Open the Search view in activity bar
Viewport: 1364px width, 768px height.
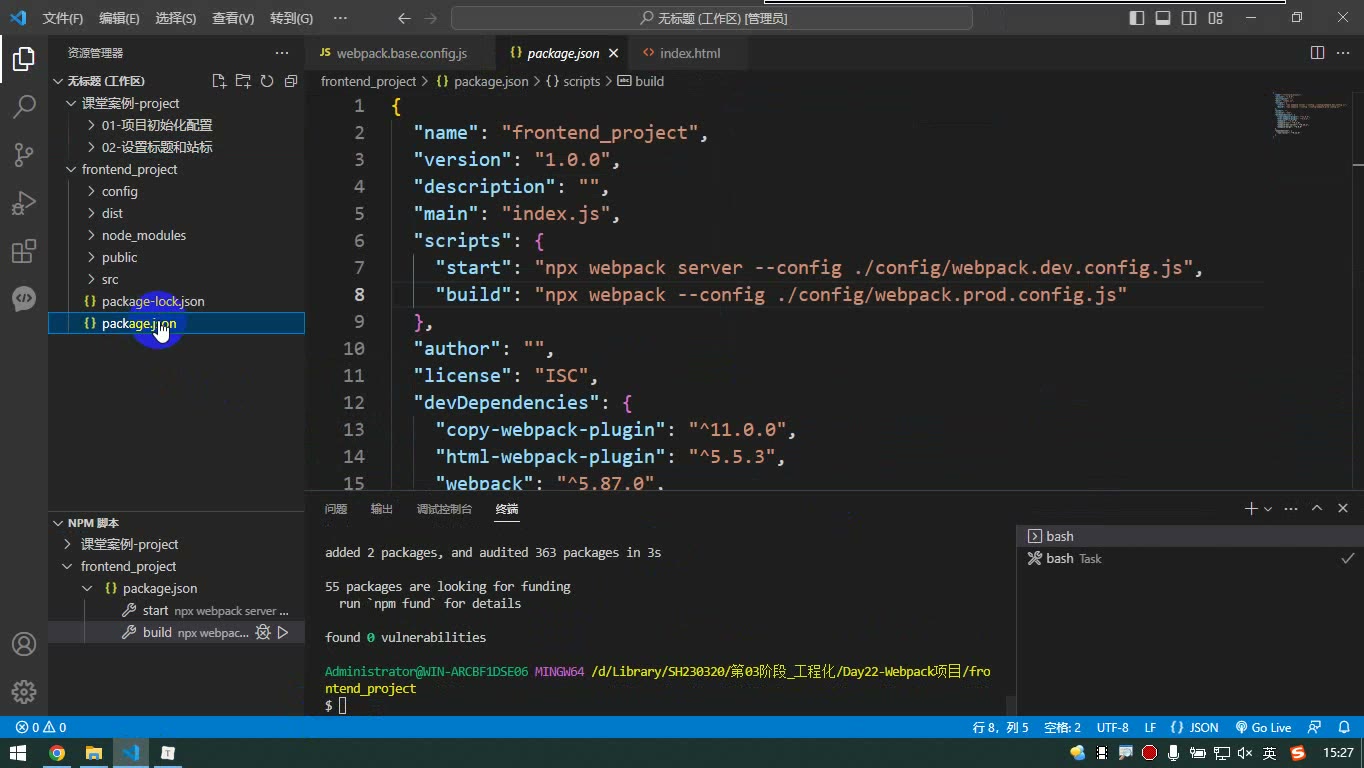click(24, 106)
